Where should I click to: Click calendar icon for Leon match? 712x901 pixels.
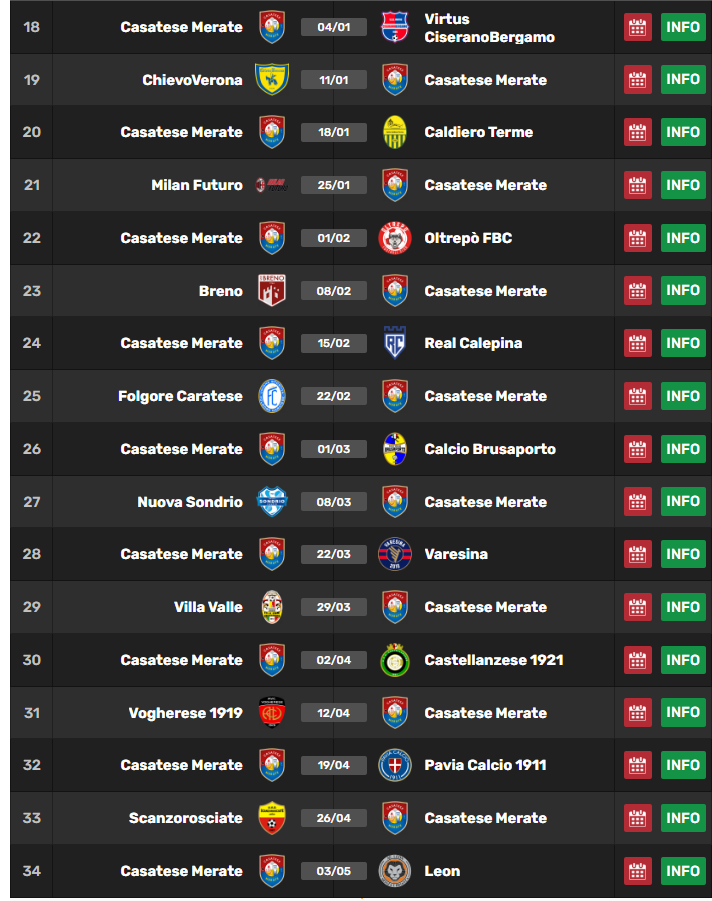637,871
